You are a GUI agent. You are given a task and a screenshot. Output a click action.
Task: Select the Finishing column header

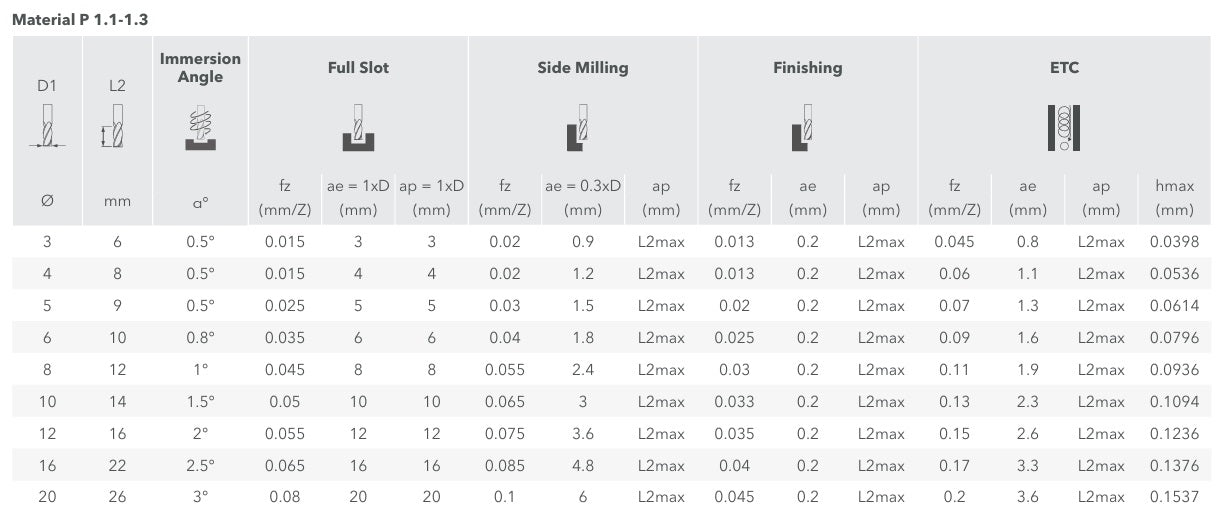click(x=807, y=68)
